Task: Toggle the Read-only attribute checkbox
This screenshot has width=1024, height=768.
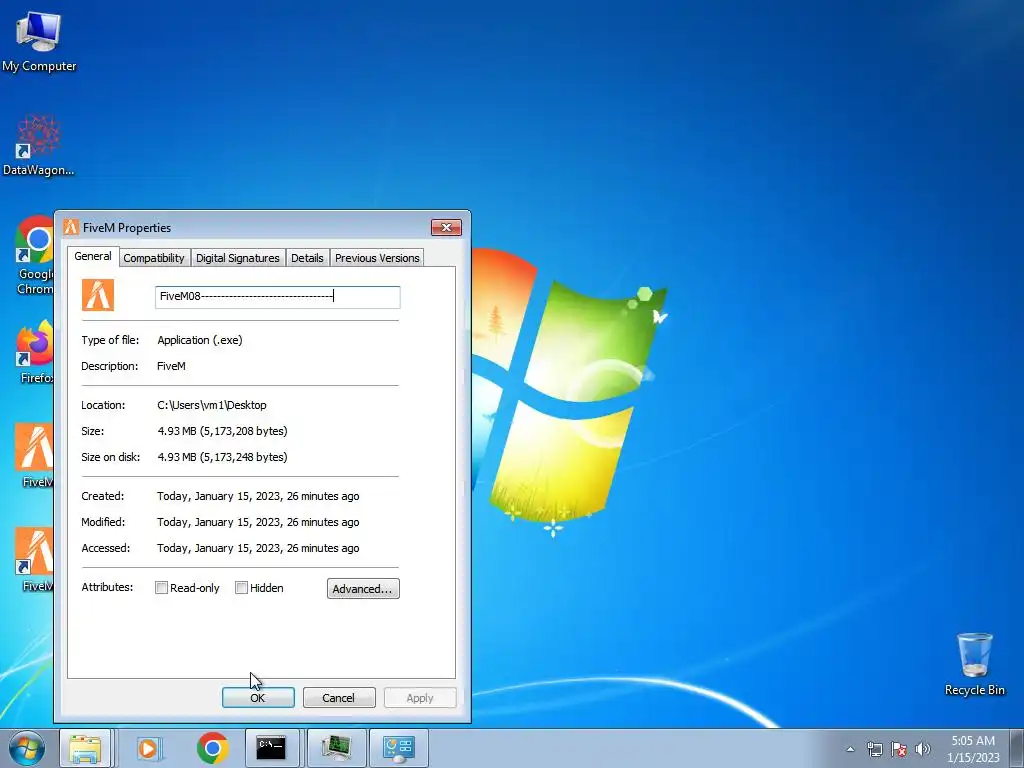Action: pyautogui.click(x=161, y=588)
